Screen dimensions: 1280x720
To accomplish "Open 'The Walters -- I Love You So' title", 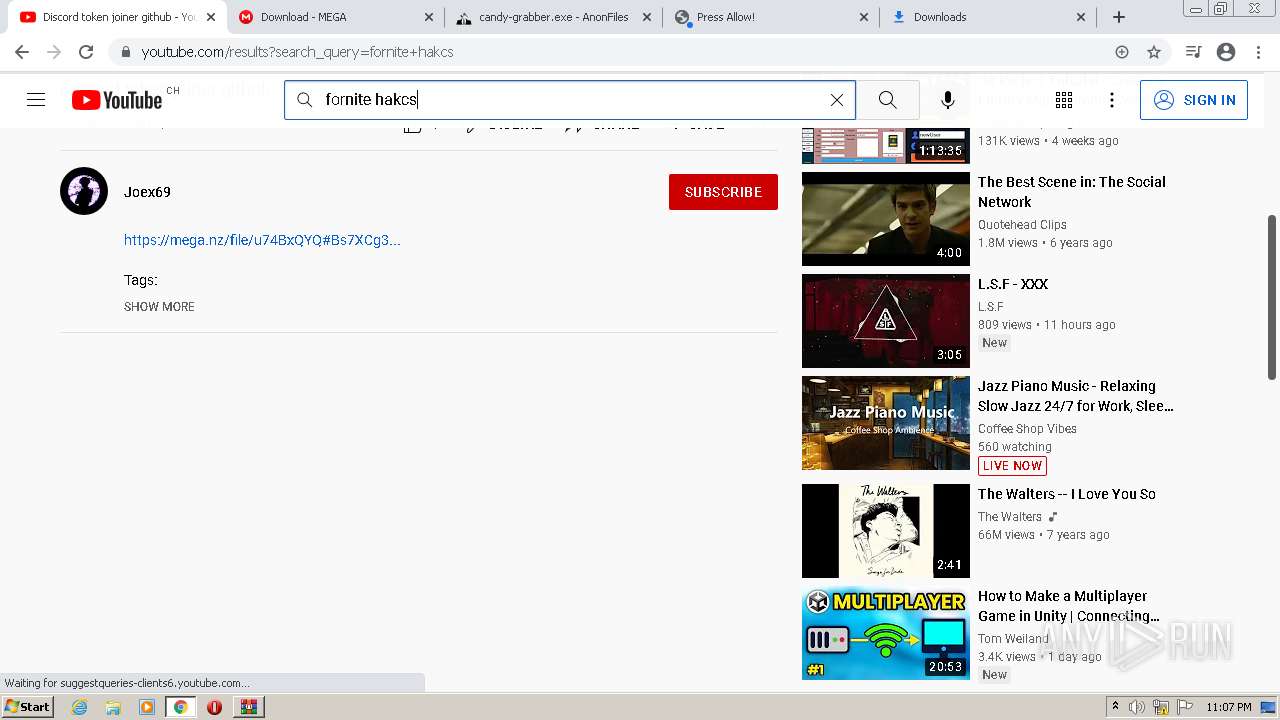I will point(1067,494).
